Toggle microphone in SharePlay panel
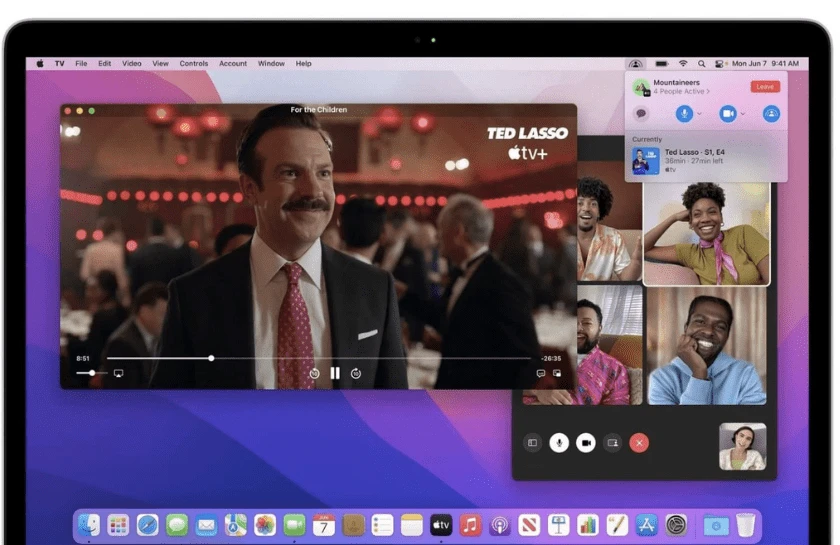The width and height of the screenshot is (840, 545). click(684, 114)
